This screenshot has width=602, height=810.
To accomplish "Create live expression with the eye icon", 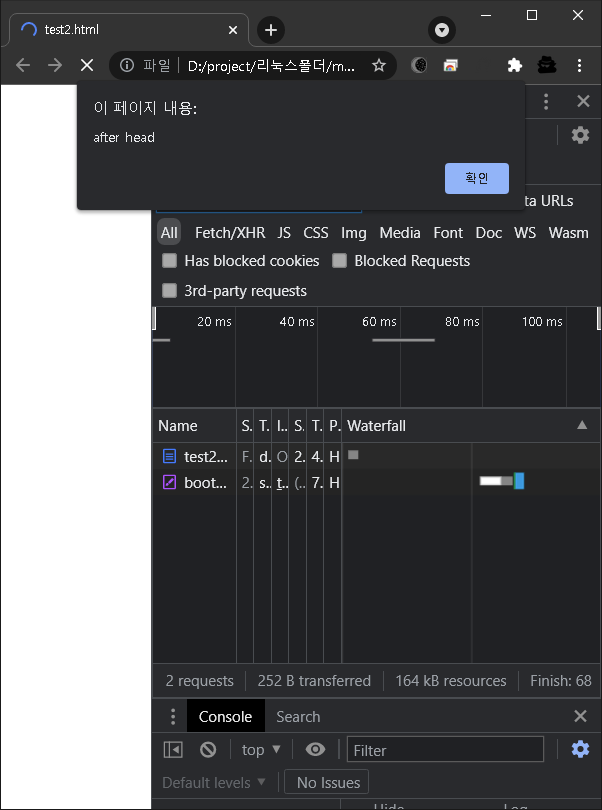I will pos(315,749).
